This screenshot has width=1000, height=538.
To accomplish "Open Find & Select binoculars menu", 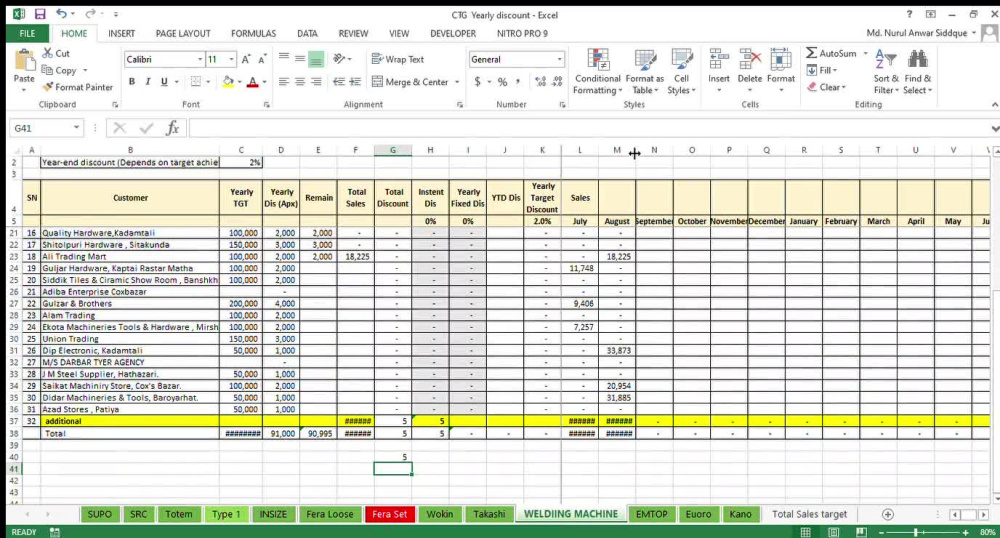I will pos(918,72).
